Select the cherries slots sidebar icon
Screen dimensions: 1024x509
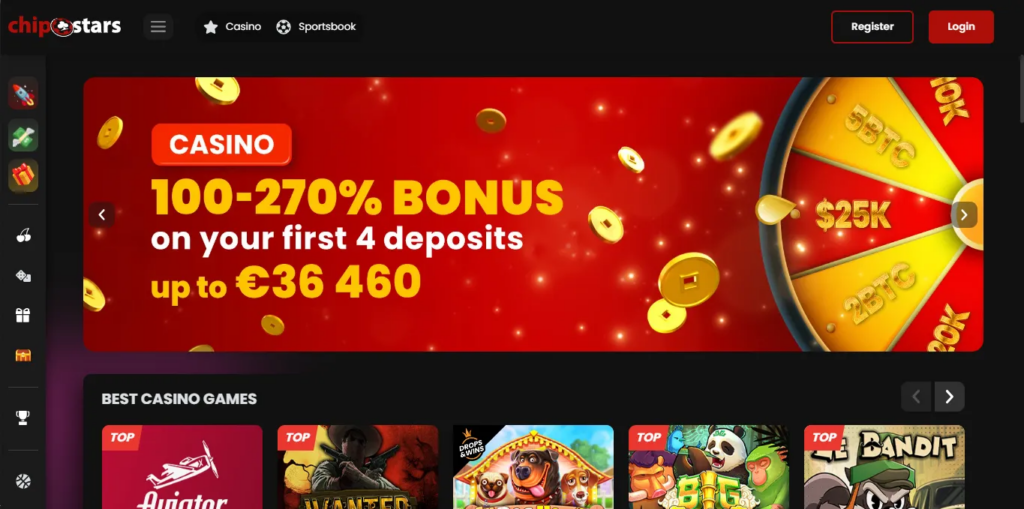pyautogui.click(x=23, y=236)
